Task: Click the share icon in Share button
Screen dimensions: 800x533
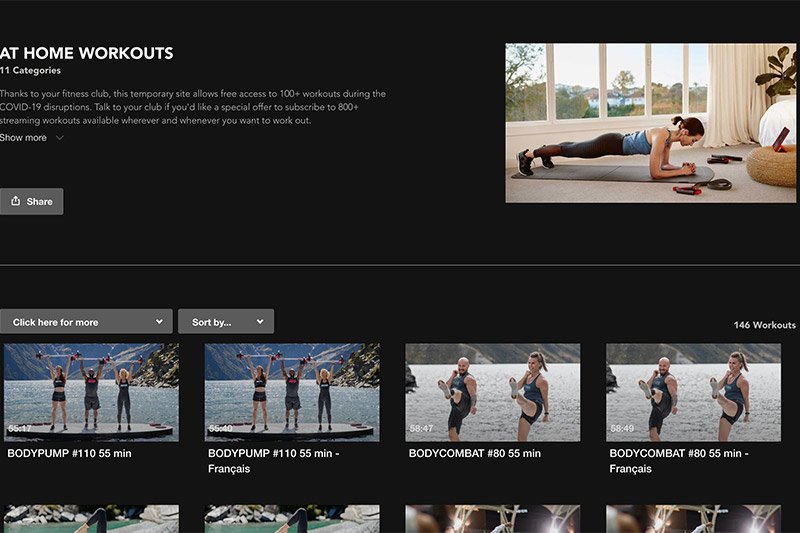Action: click(15, 201)
